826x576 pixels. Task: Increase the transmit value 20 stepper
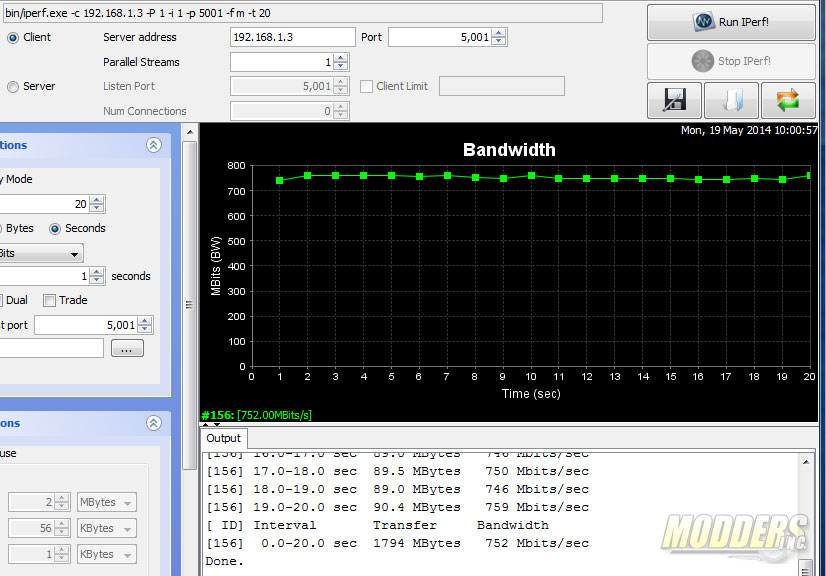pyautogui.click(x=97, y=200)
